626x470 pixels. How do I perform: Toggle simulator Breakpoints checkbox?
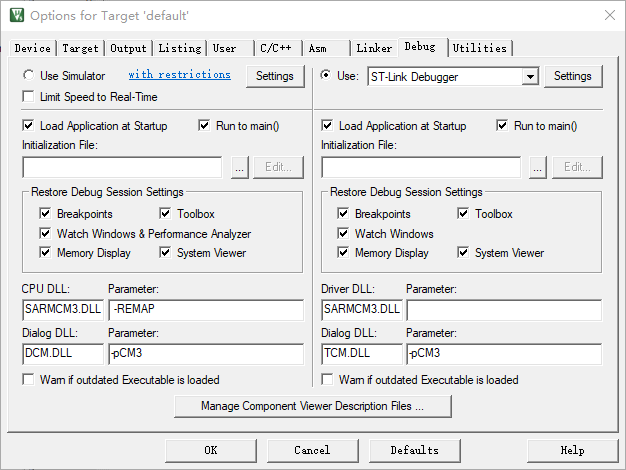(45, 213)
